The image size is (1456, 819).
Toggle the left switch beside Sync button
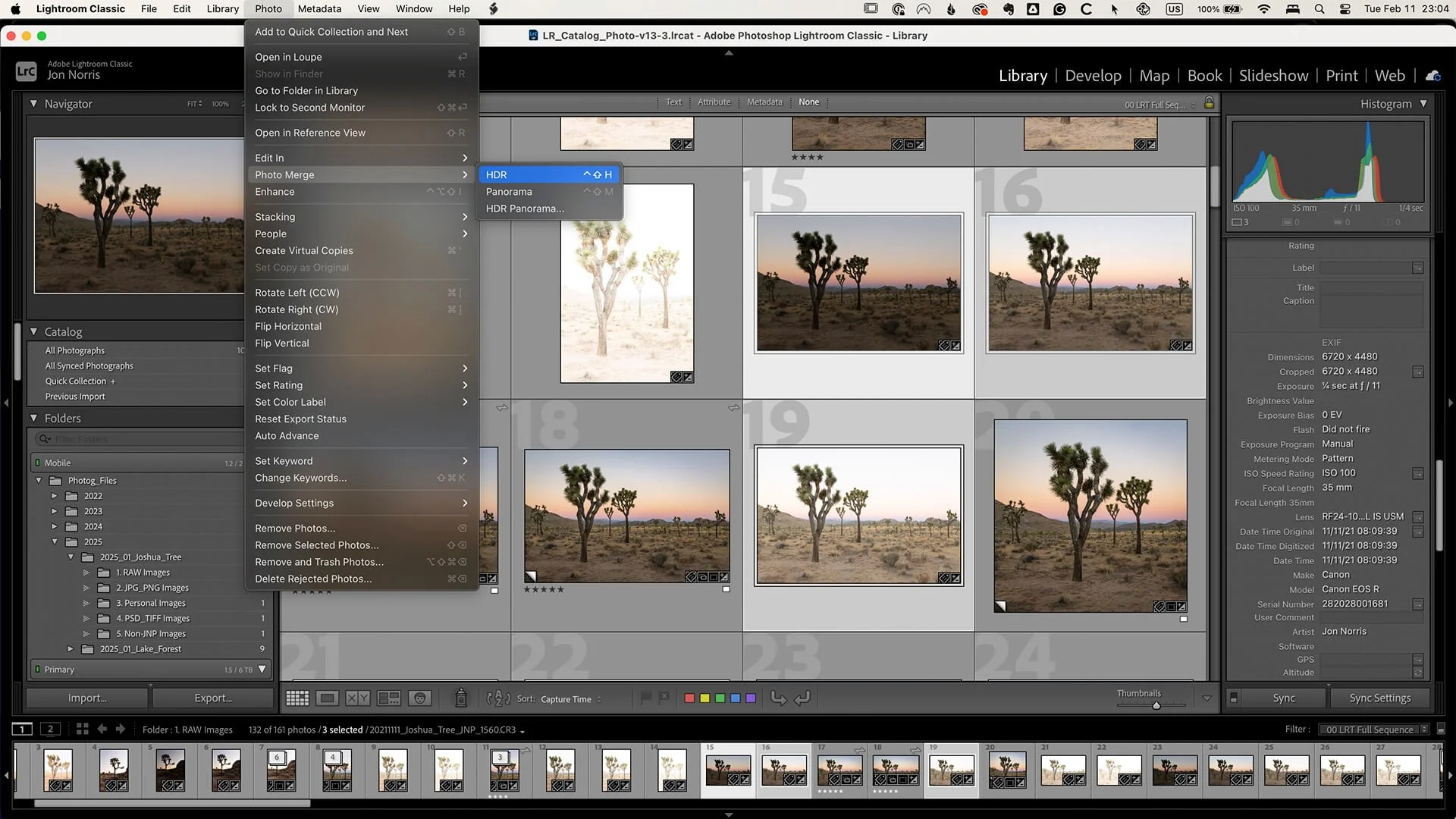pyautogui.click(x=1234, y=698)
